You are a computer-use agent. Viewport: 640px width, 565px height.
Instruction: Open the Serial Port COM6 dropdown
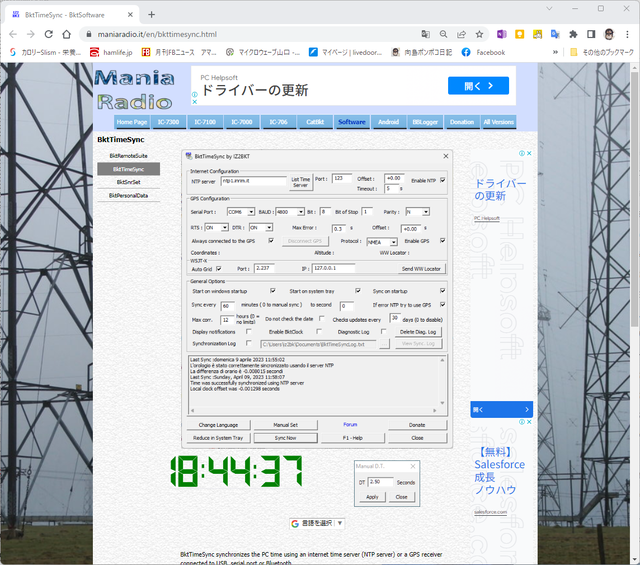coord(241,212)
